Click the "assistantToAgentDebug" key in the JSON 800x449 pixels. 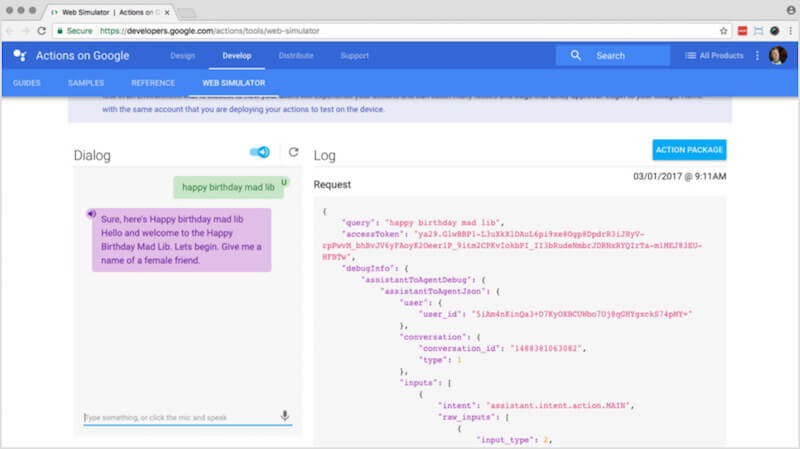(418, 280)
